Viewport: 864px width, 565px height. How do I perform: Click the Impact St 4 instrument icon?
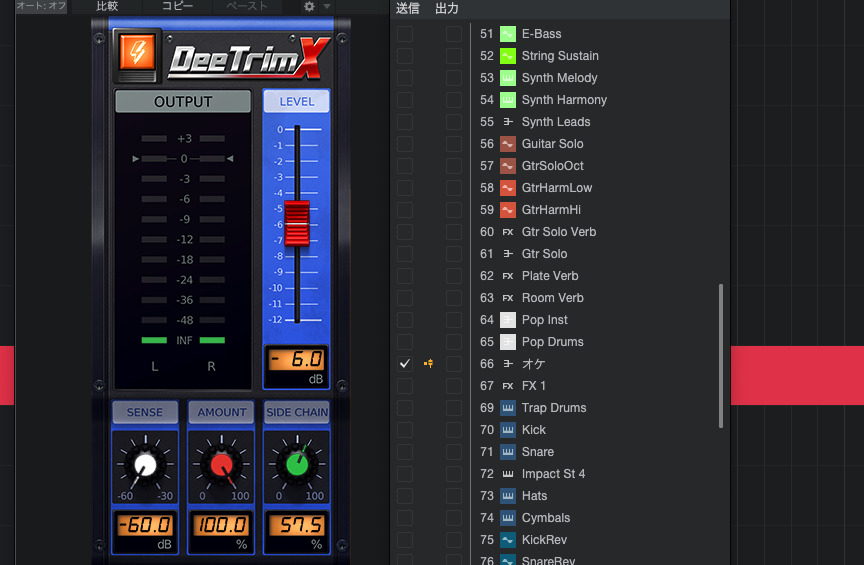(507, 474)
